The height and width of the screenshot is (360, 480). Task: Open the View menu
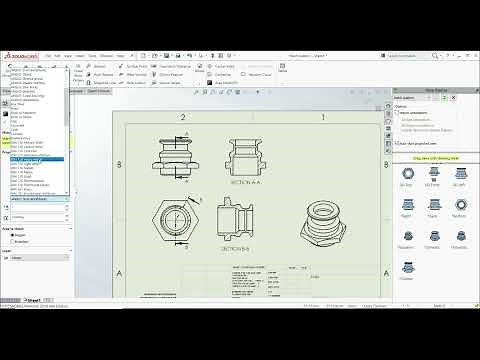tap(68, 56)
